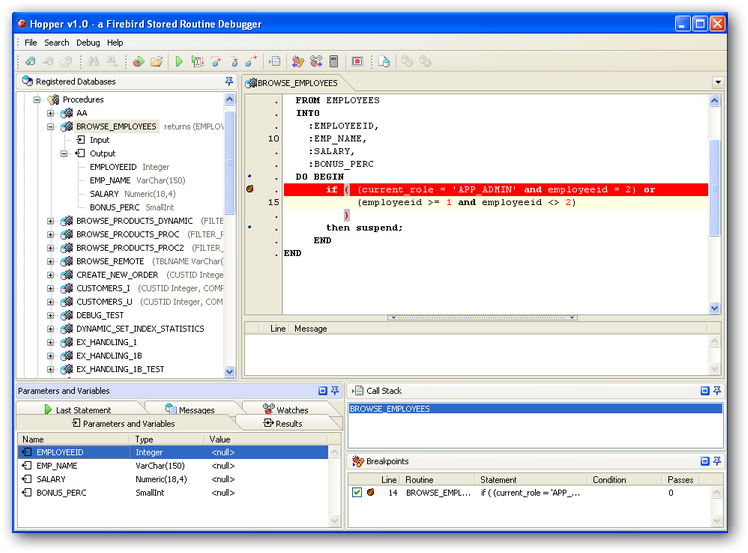This screenshot has height=553, width=748.
Task: Expand the BROWSE_REMOTE node
Action: tap(50, 261)
